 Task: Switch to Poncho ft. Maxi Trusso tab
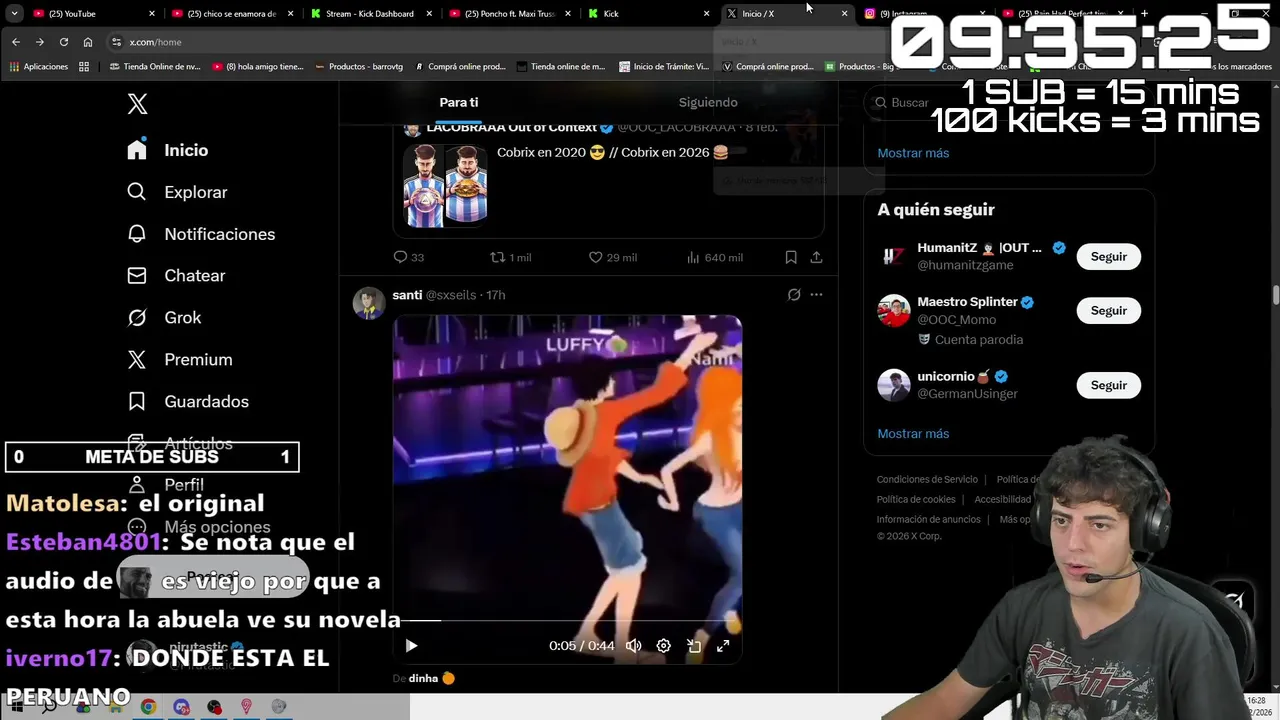[x=510, y=13]
